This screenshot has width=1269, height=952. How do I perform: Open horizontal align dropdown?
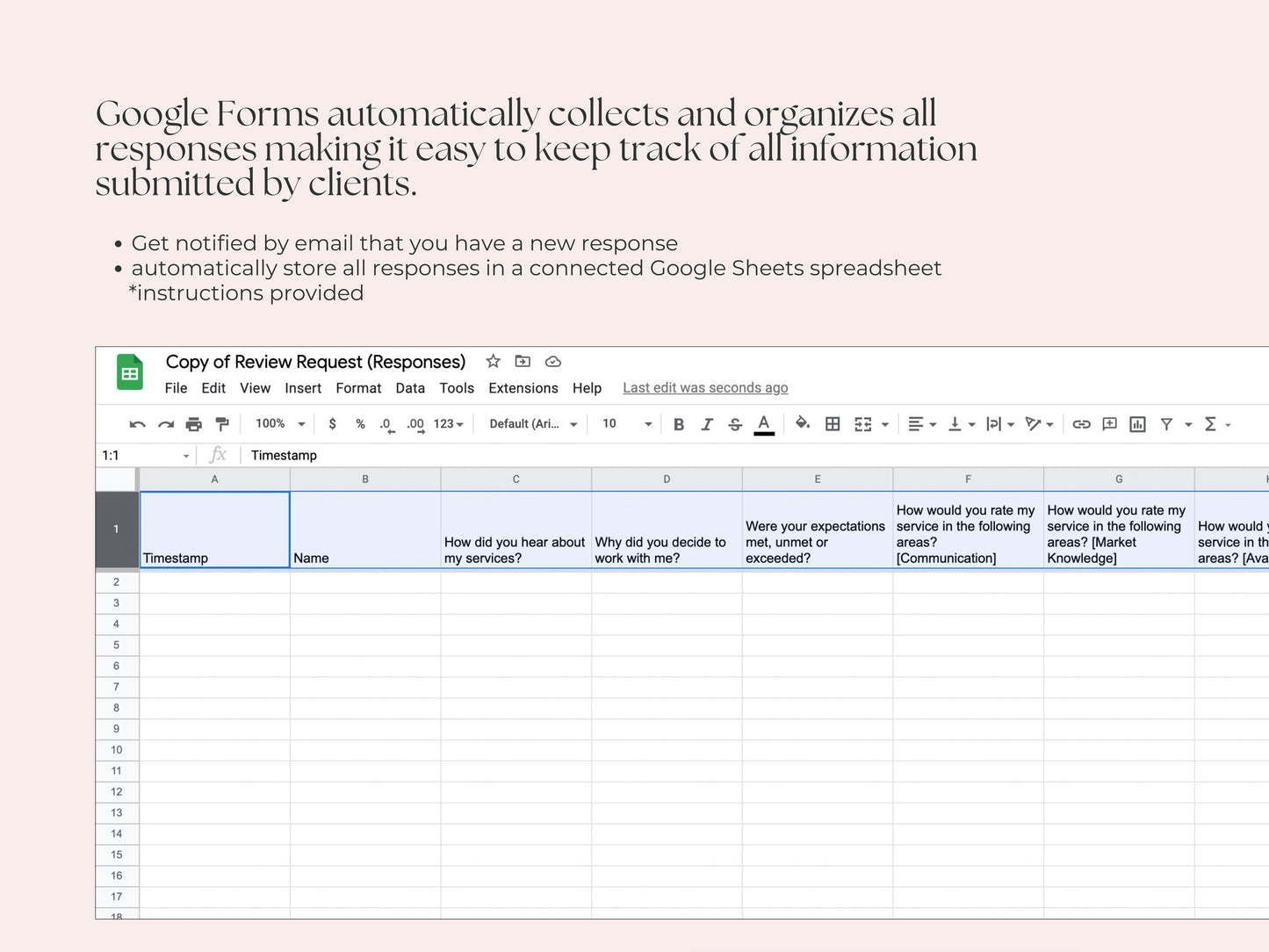coord(922,424)
